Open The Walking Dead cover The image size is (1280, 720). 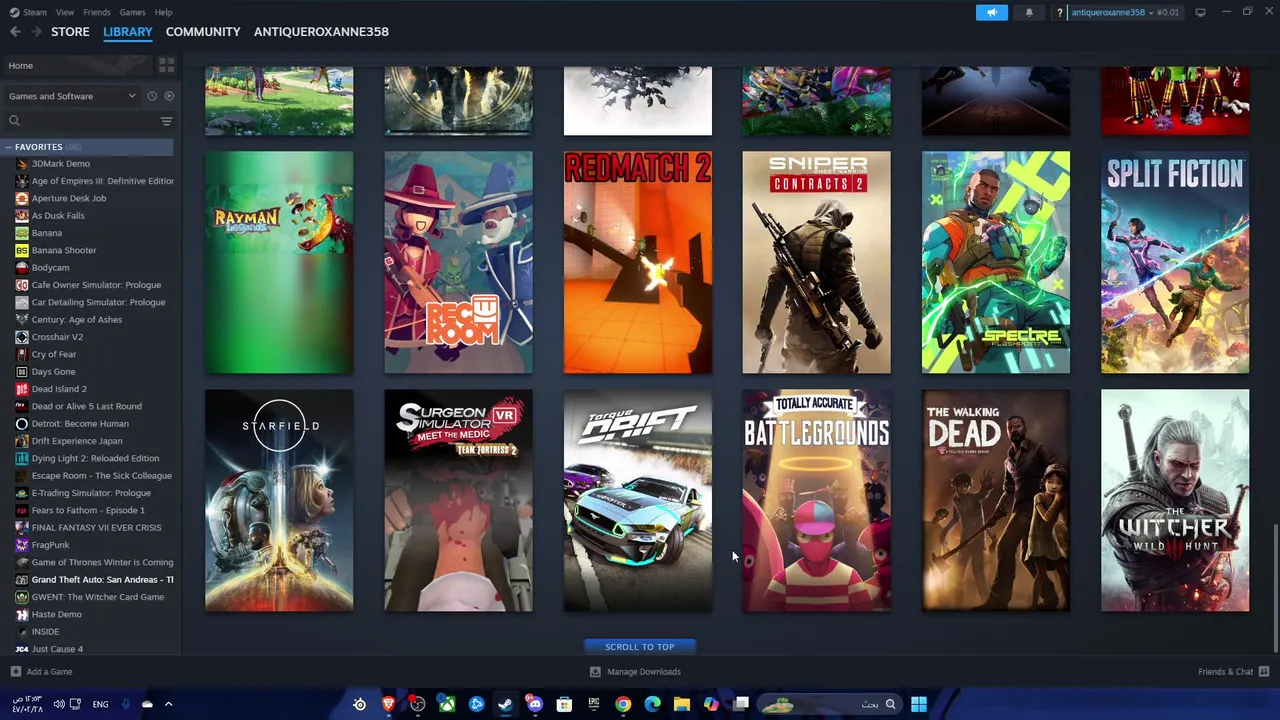click(996, 500)
